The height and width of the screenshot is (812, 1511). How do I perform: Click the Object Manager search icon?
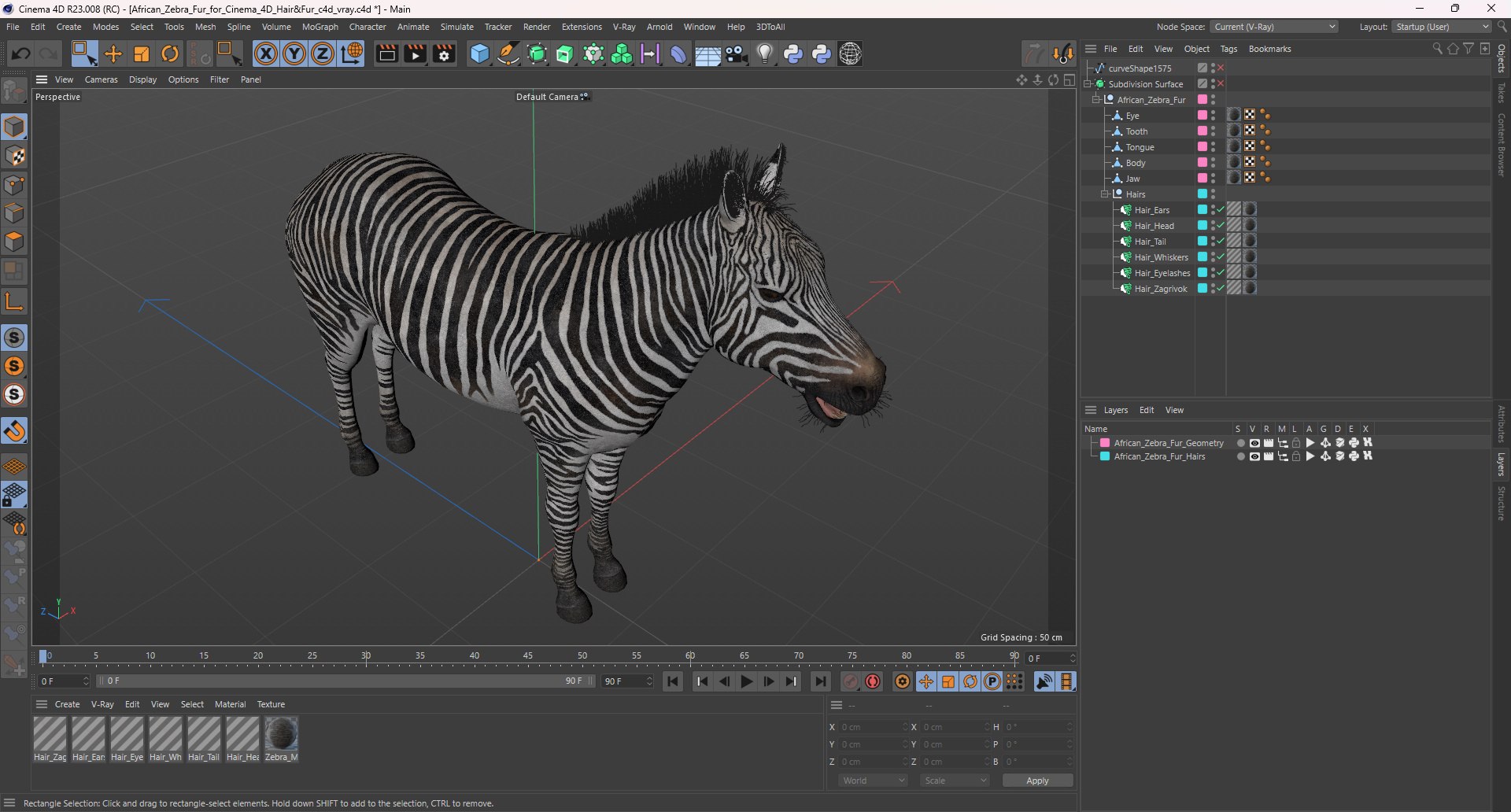click(1437, 49)
